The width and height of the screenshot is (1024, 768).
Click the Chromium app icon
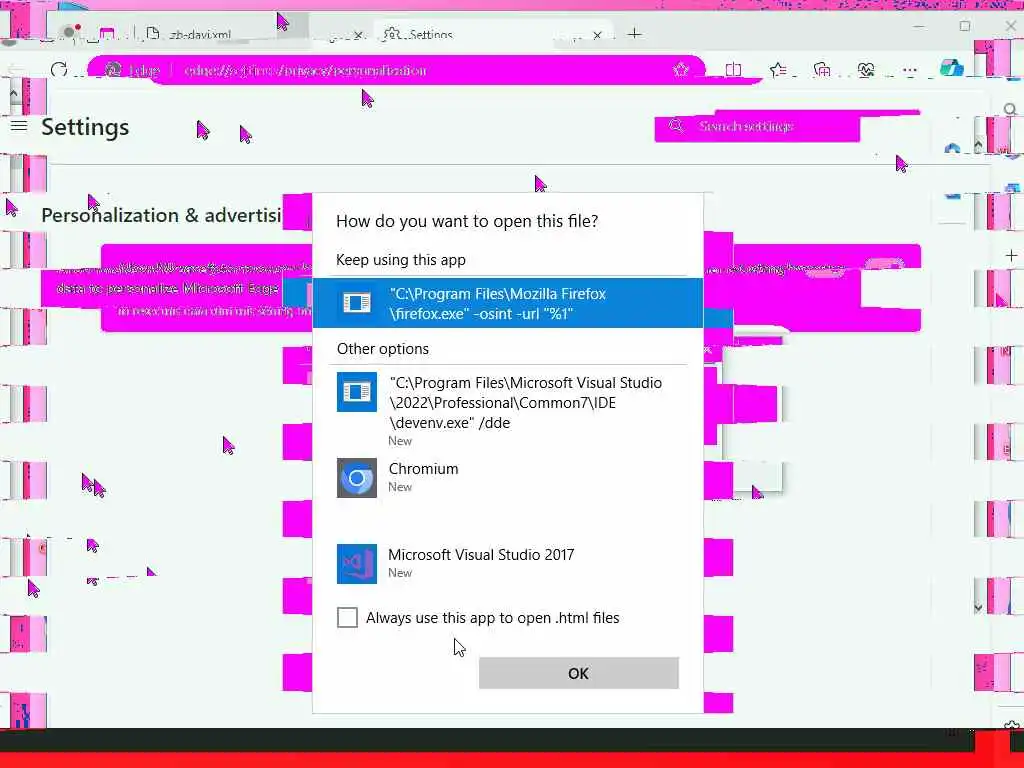[357, 477]
